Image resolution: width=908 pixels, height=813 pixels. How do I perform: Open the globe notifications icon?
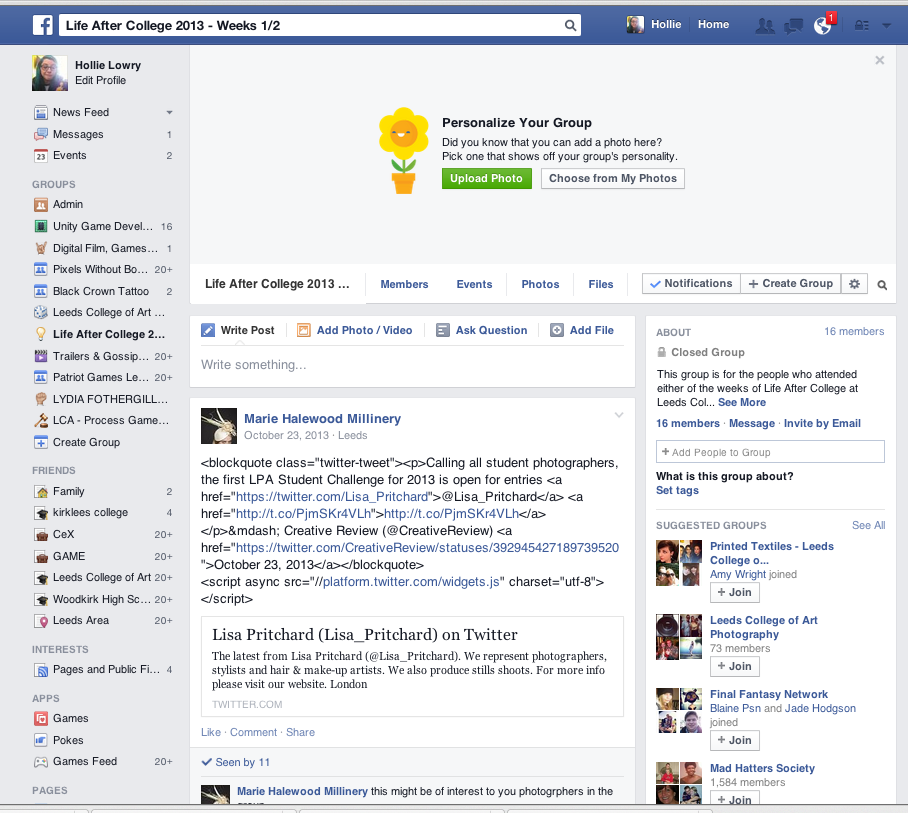(x=822, y=25)
